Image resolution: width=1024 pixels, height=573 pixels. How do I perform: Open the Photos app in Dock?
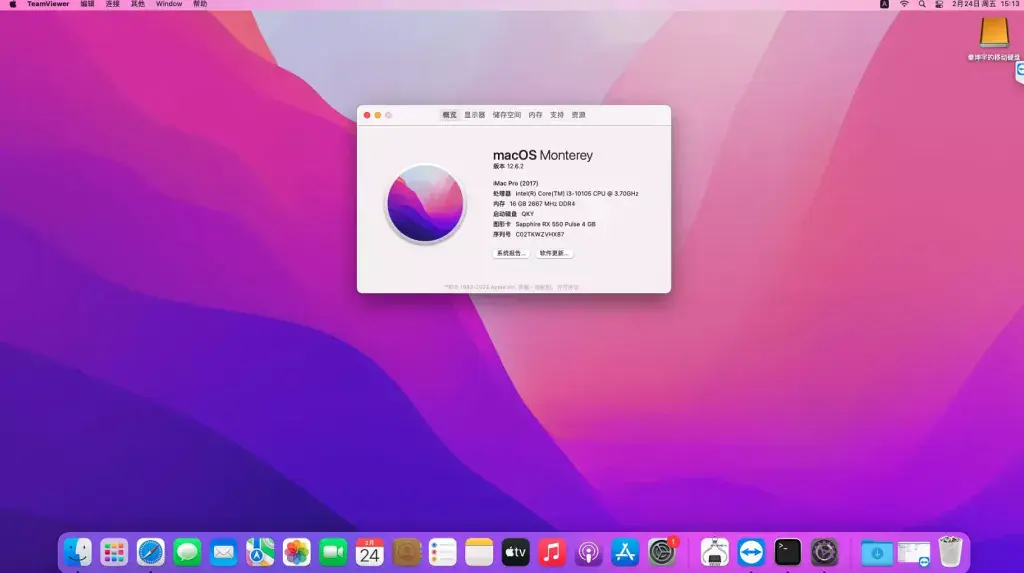point(296,553)
